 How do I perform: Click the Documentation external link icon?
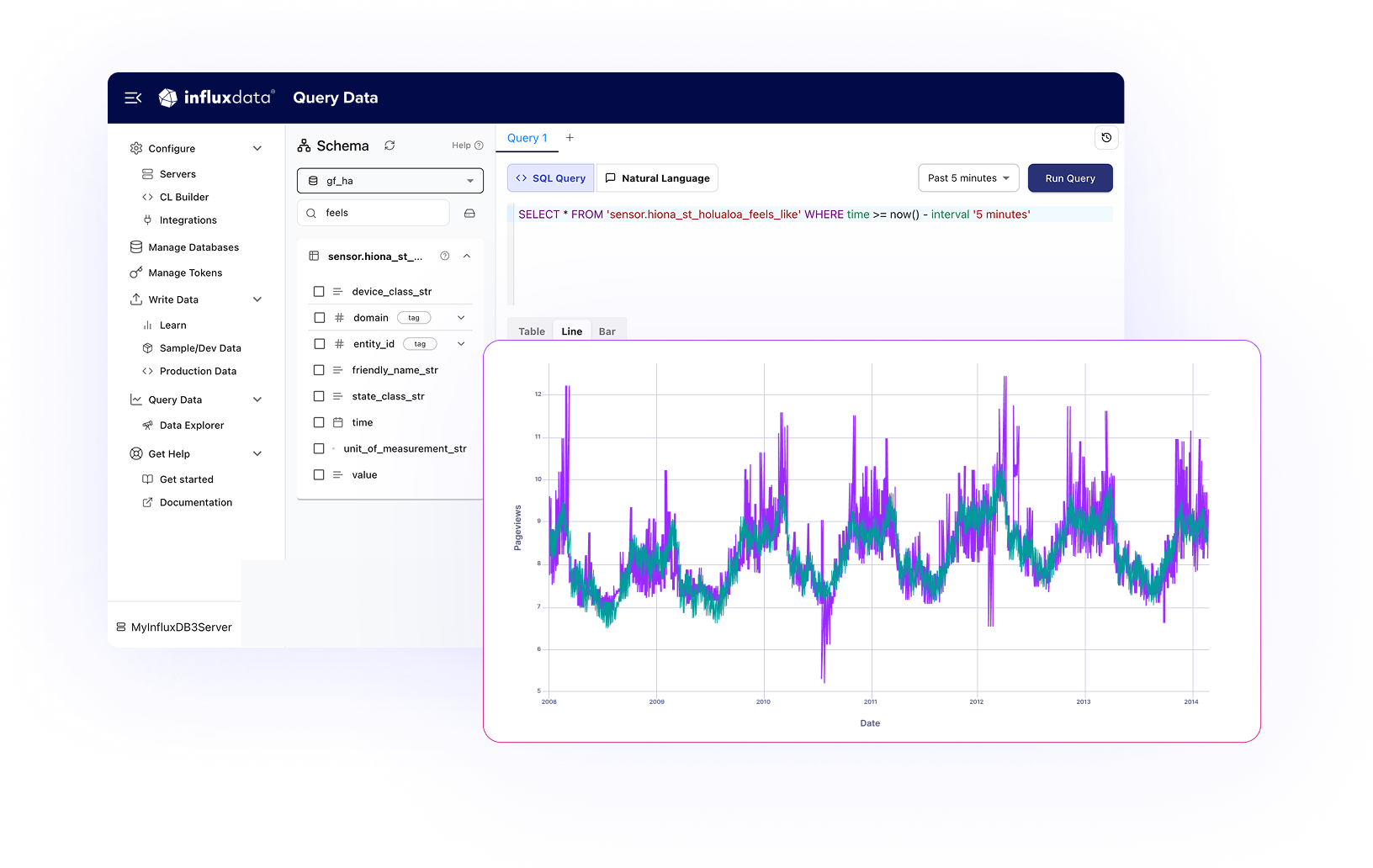147,502
